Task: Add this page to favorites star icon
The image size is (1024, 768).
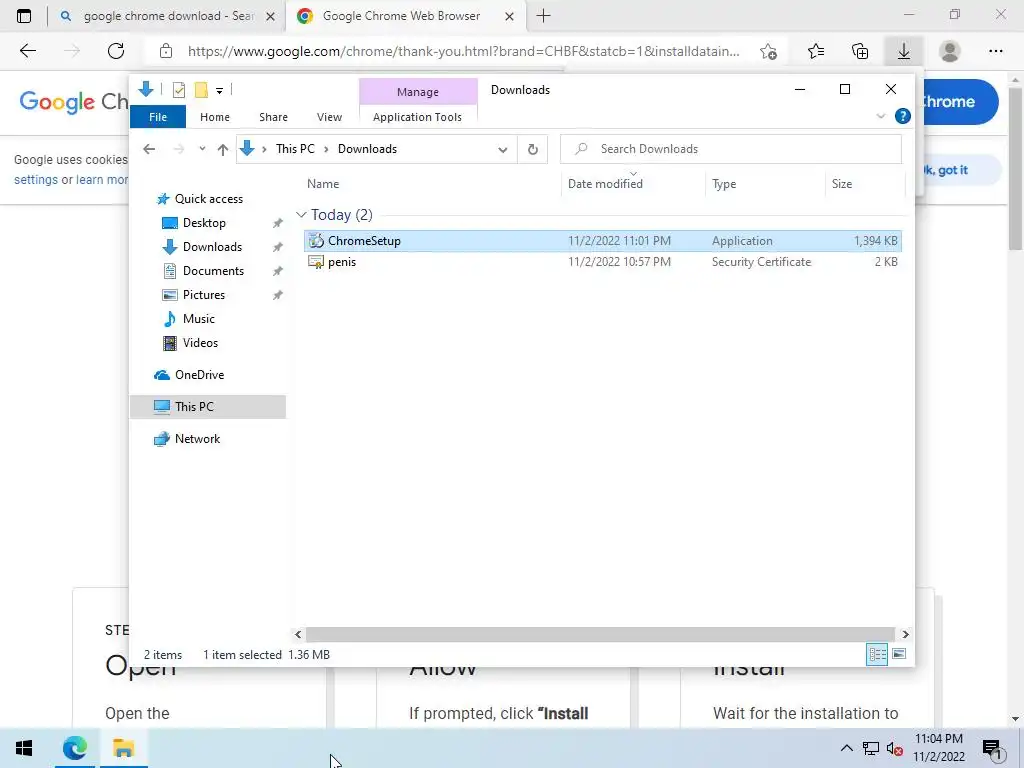Action: [x=769, y=51]
